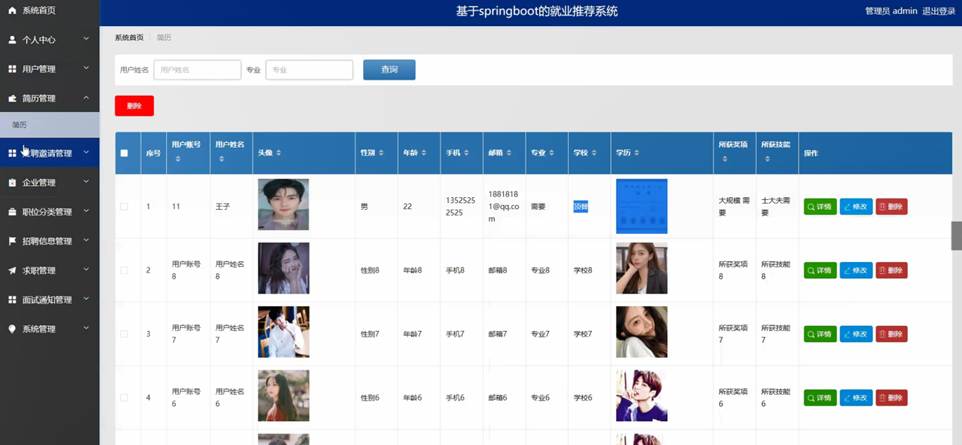Click phone number 13525252525 cell
Viewport: 962px width, 445px height.
pyautogui.click(x=459, y=206)
